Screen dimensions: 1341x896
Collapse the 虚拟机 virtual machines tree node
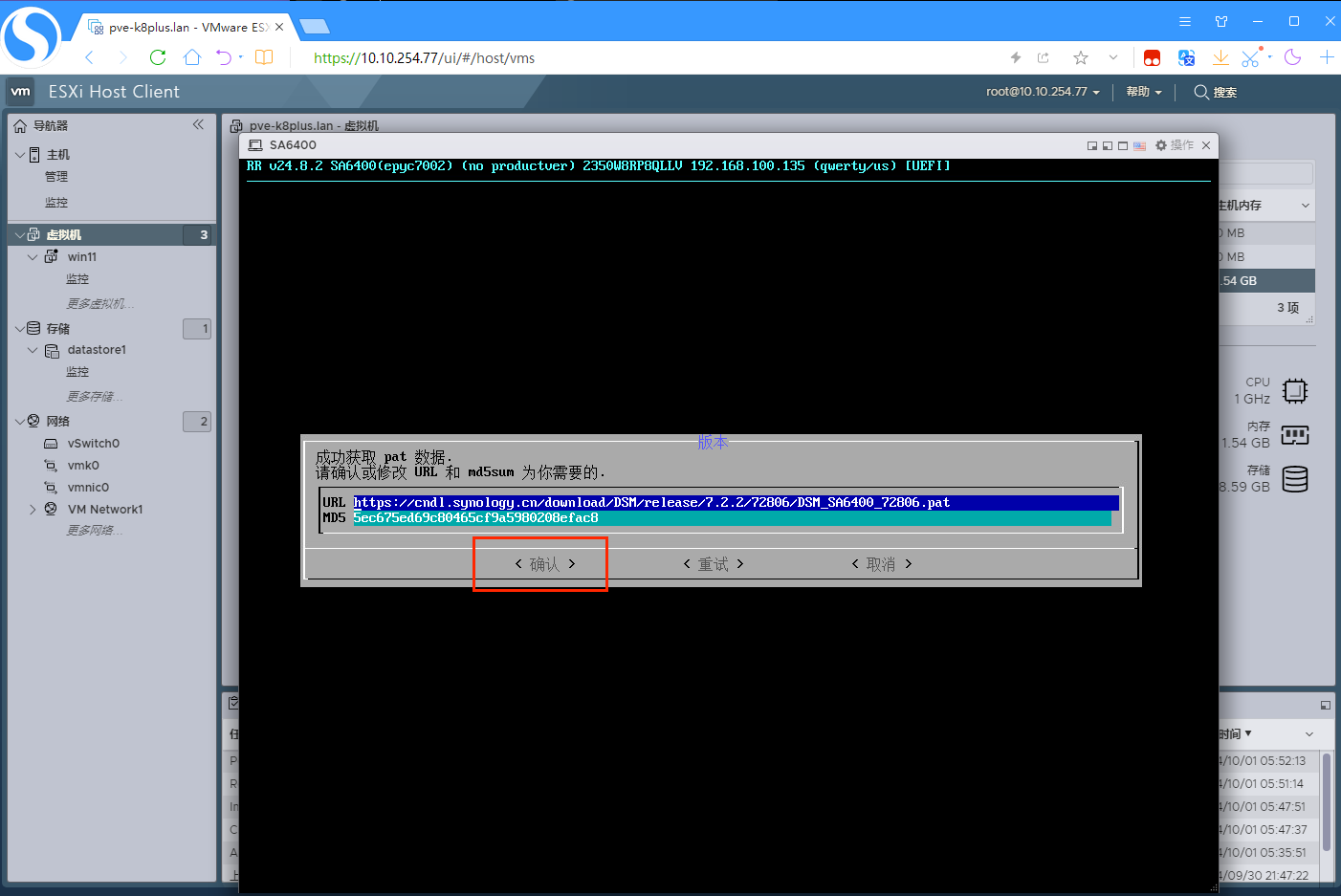tap(20, 234)
